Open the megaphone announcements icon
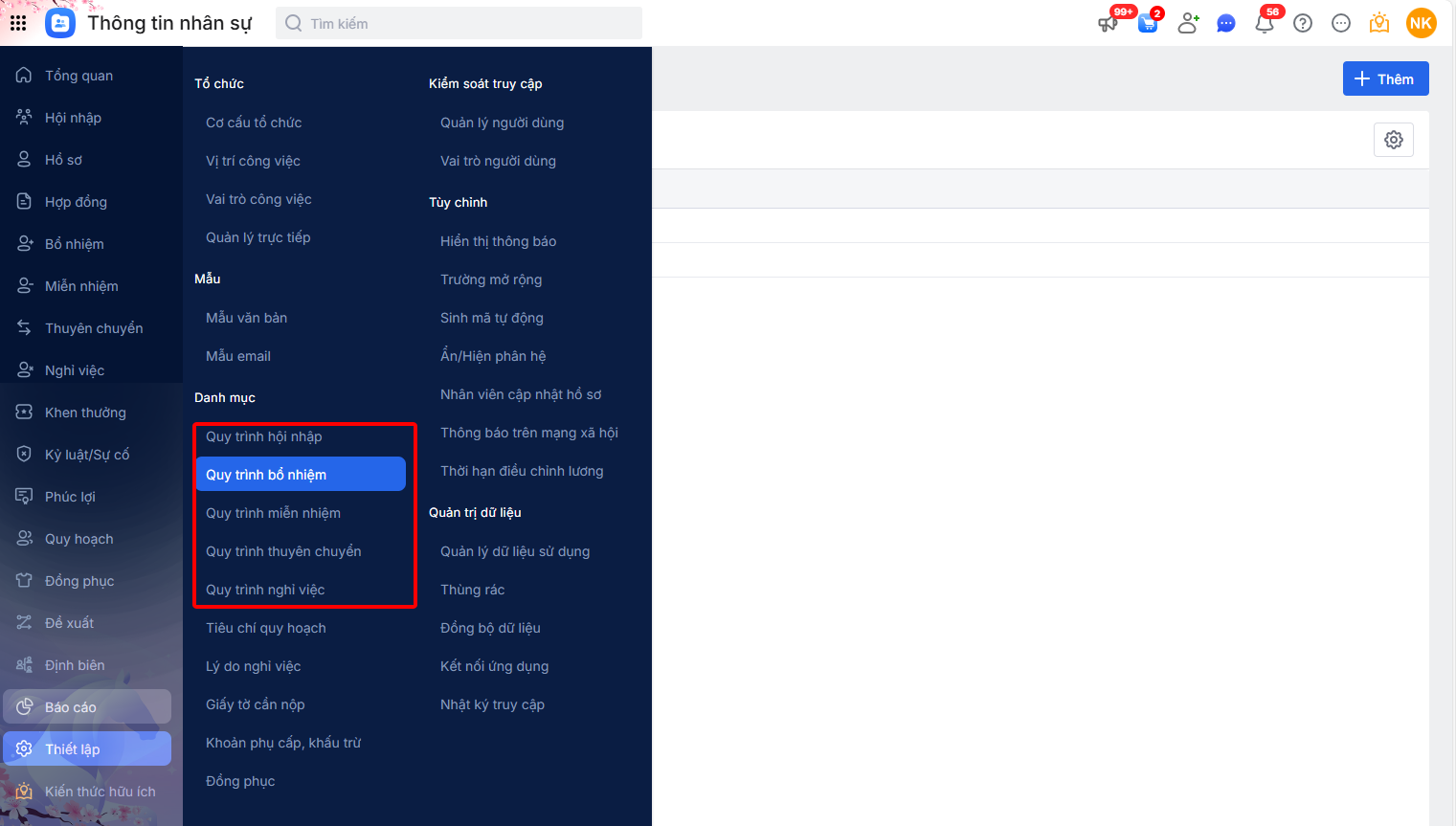The height and width of the screenshot is (826, 1456). tap(1108, 24)
